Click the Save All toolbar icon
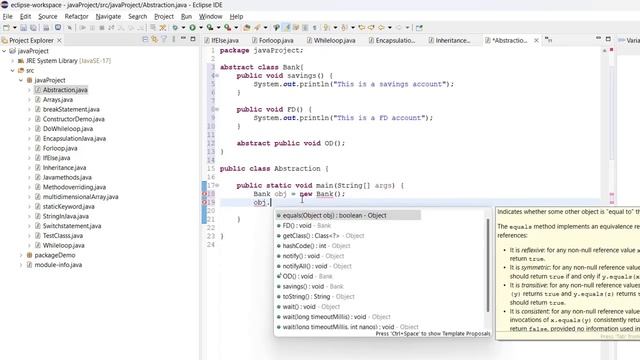 [33, 28]
